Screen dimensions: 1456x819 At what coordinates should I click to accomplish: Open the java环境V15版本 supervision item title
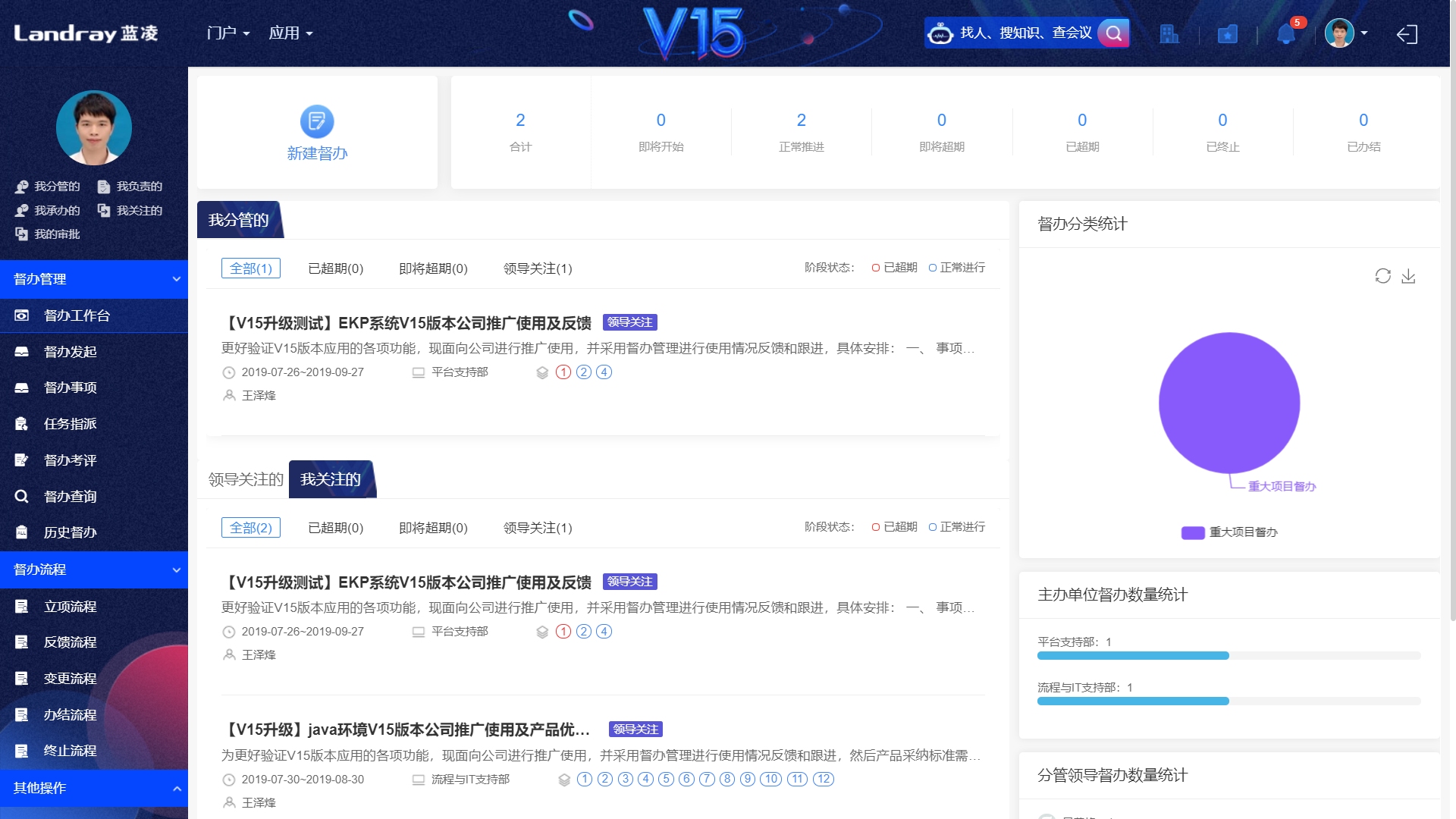[x=409, y=730]
